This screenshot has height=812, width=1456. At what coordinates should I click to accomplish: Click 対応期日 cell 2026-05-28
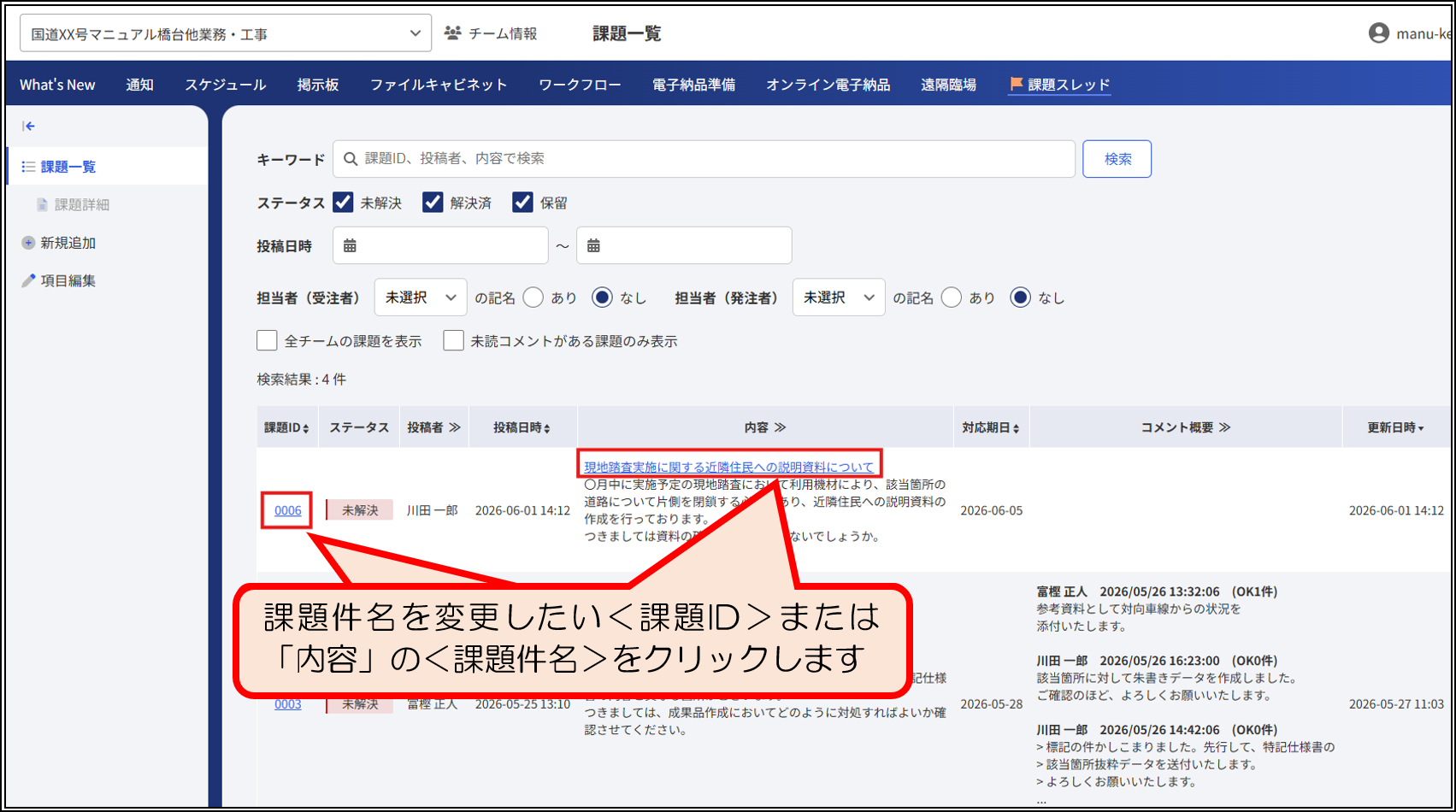[991, 704]
